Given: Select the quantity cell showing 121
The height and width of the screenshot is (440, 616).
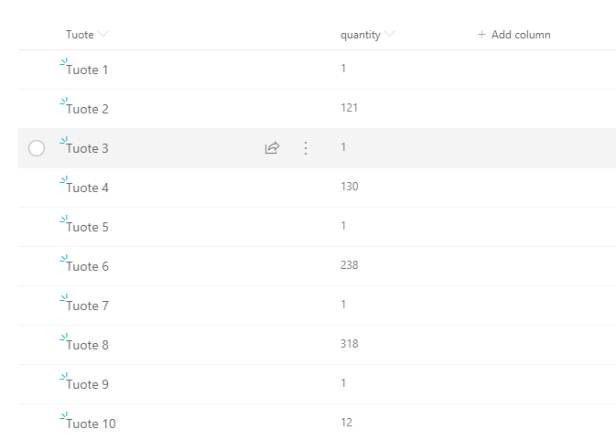Looking at the screenshot, I should tap(349, 108).
